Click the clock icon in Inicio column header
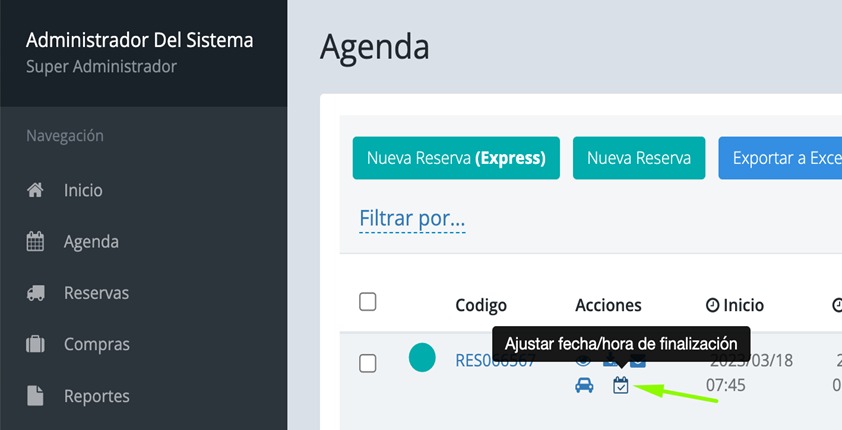 tap(712, 305)
